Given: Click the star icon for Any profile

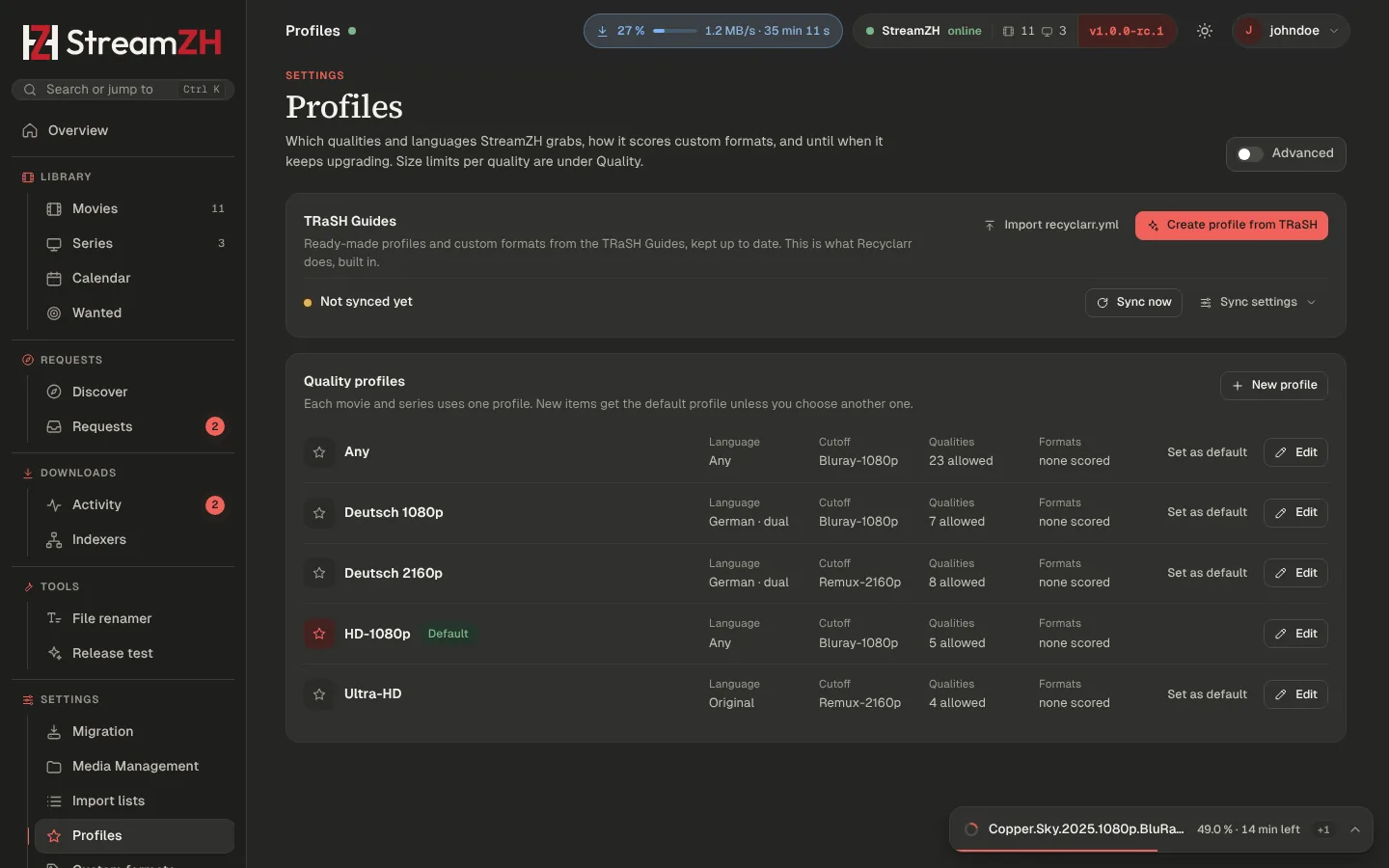Looking at the screenshot, I should pyautogui.click(x=319, y=452).
